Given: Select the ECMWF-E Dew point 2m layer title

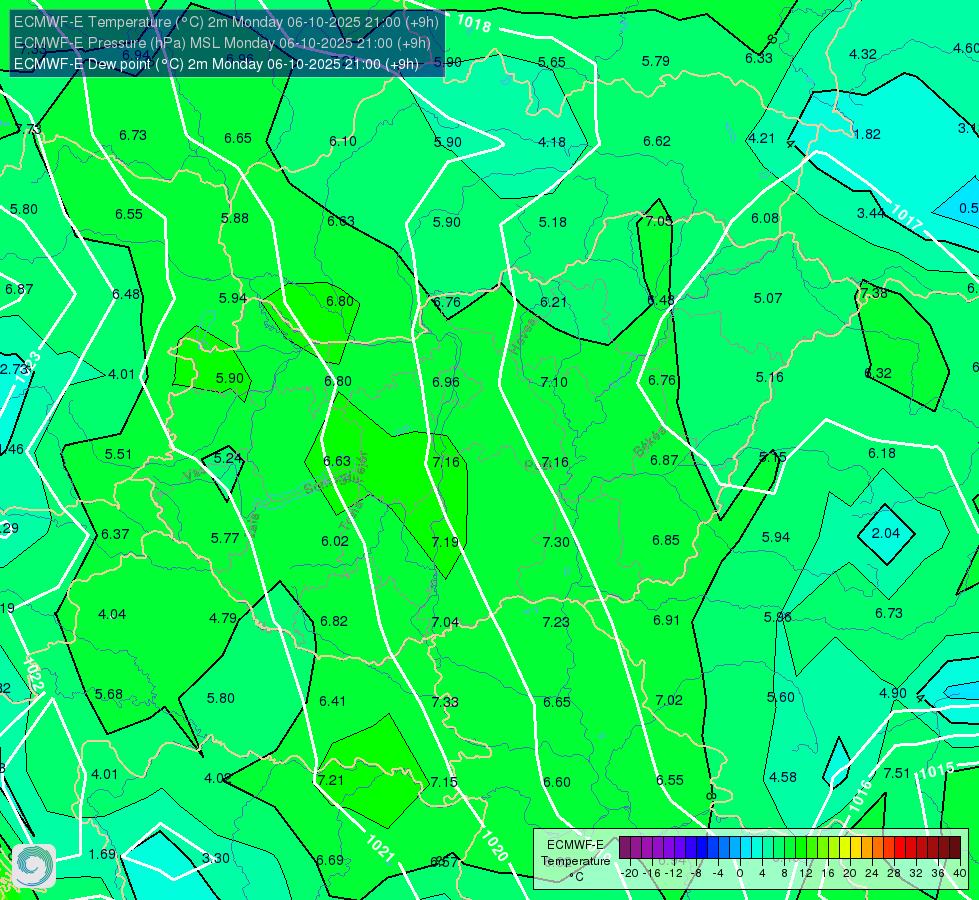Looking at the screenshot, I should pos(216,64).
